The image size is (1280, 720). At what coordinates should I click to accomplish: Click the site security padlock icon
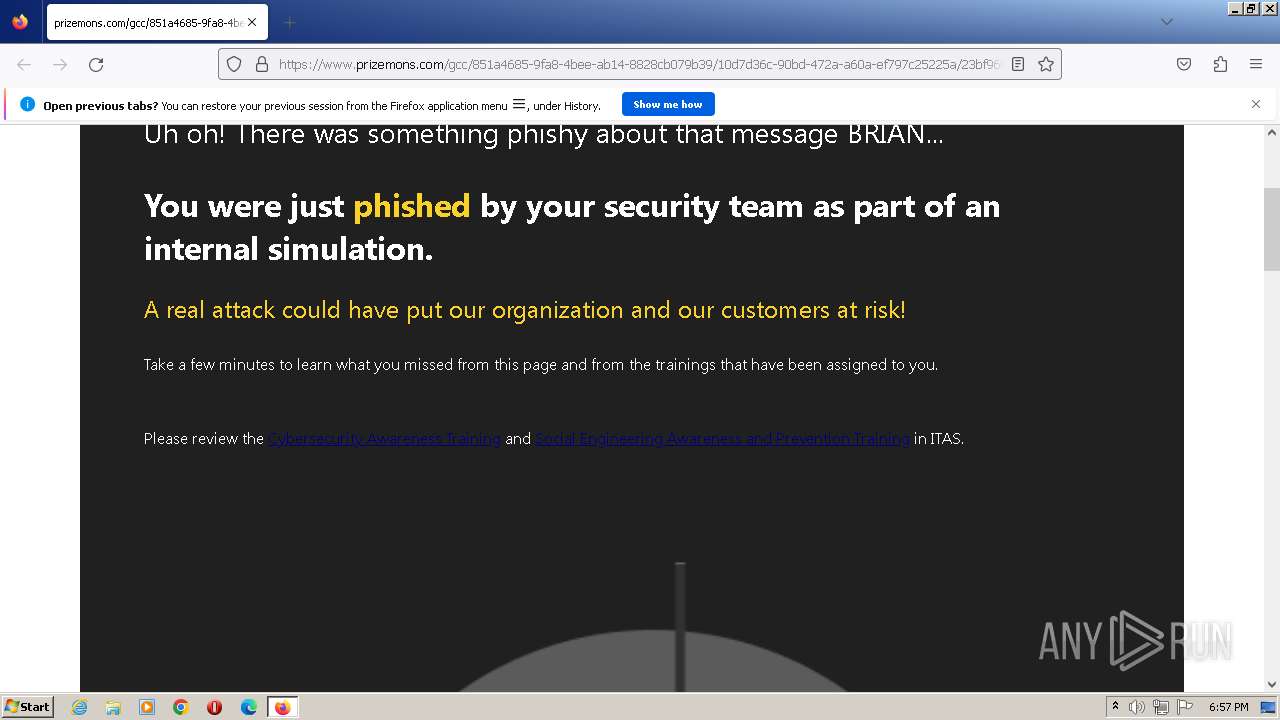[262, 64]
